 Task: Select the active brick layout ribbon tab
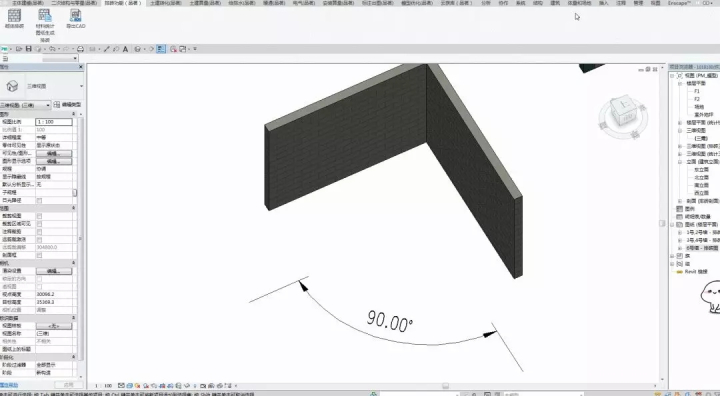point(122,3)
